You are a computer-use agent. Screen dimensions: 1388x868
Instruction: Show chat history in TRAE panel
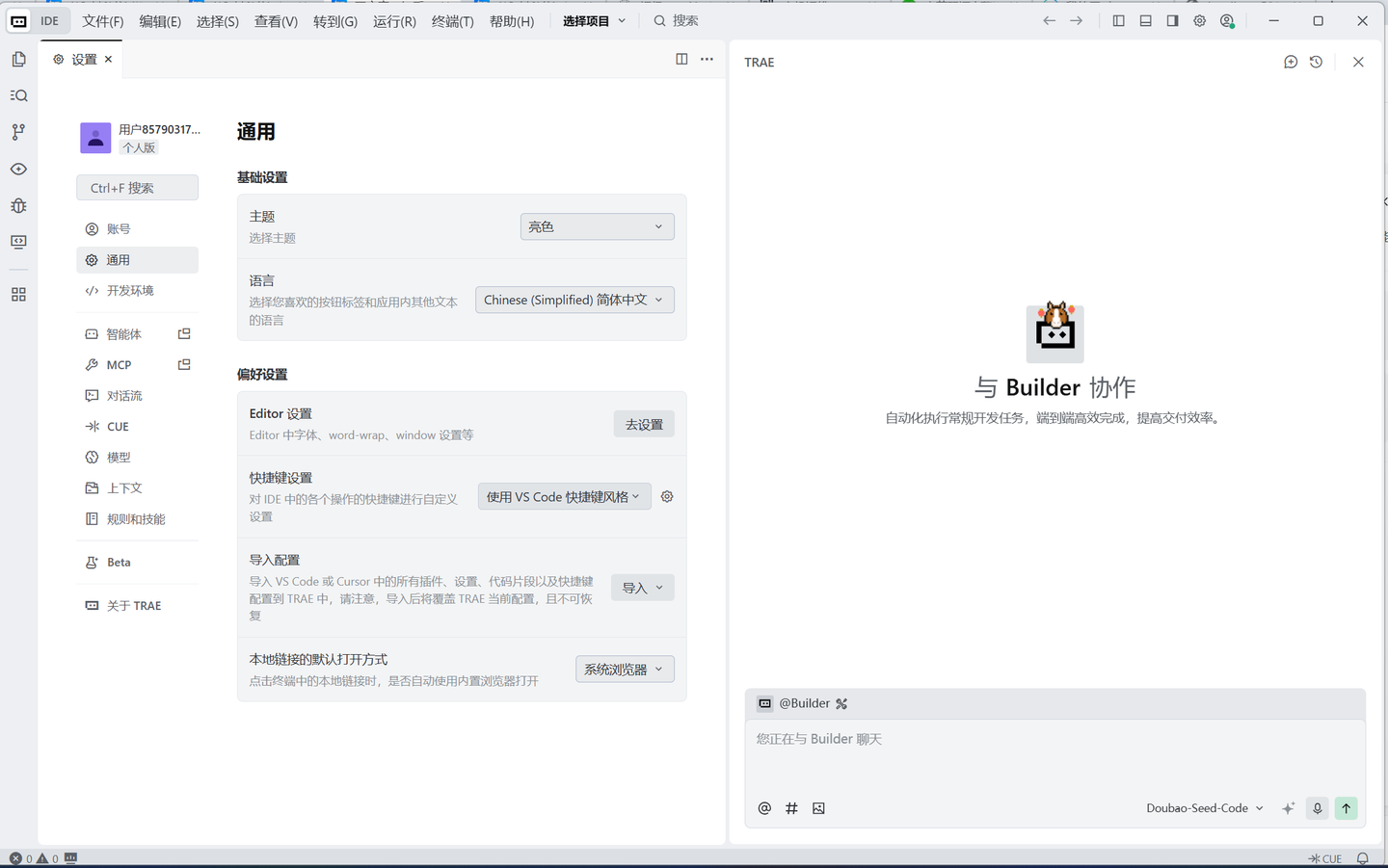click(x=1316, y=62)
